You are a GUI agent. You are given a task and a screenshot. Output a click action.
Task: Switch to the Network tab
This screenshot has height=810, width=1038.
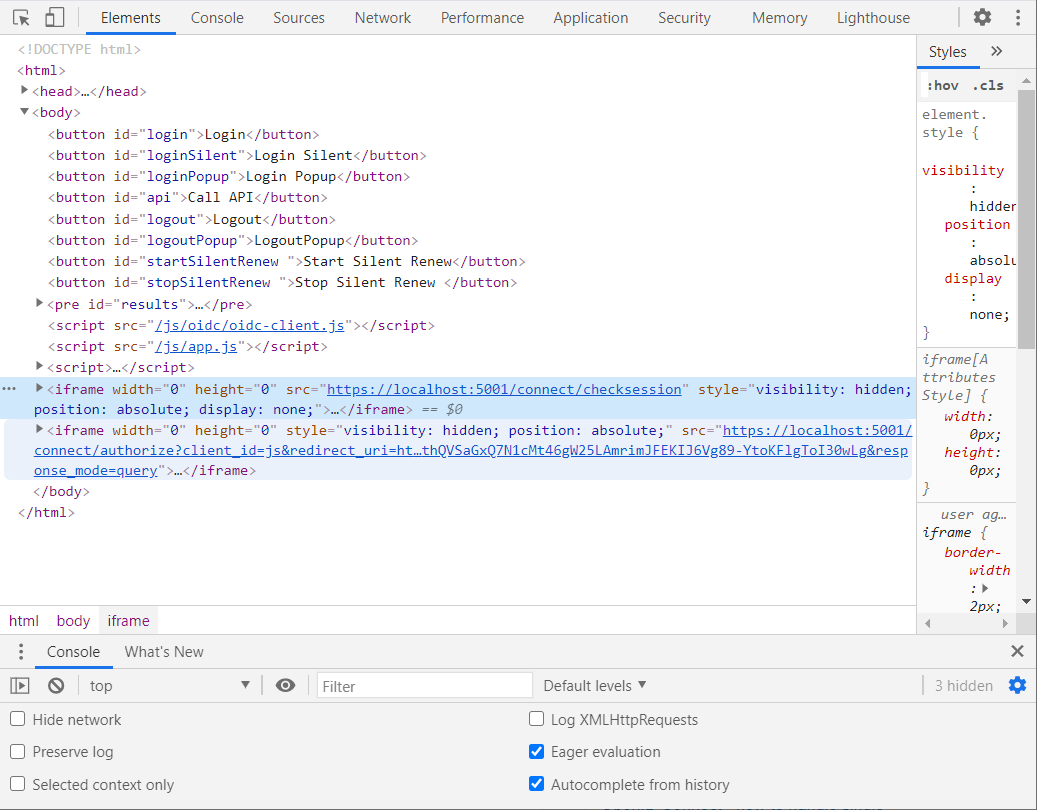(x=383, y=18)
